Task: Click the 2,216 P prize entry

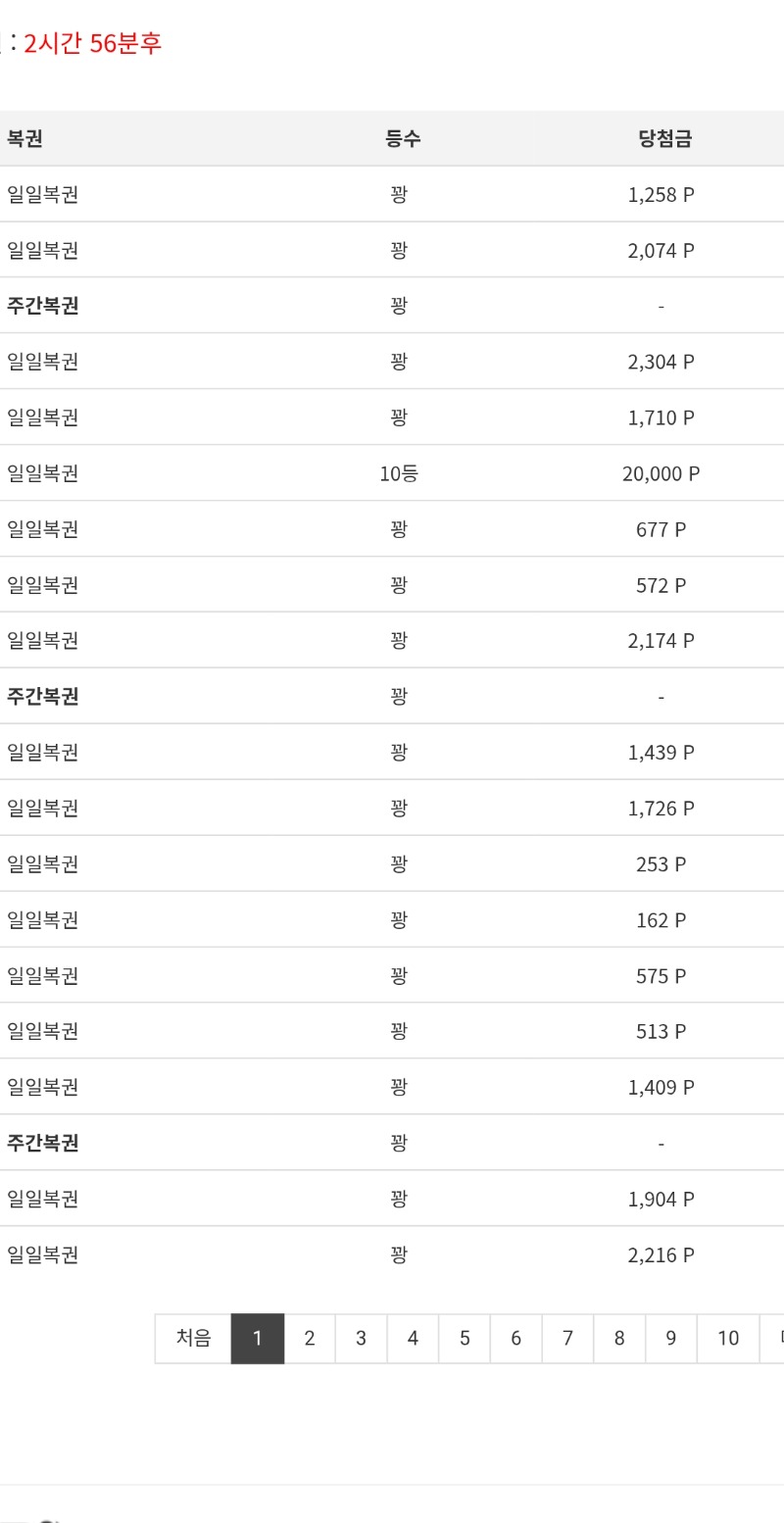Action: point(661,1255)
